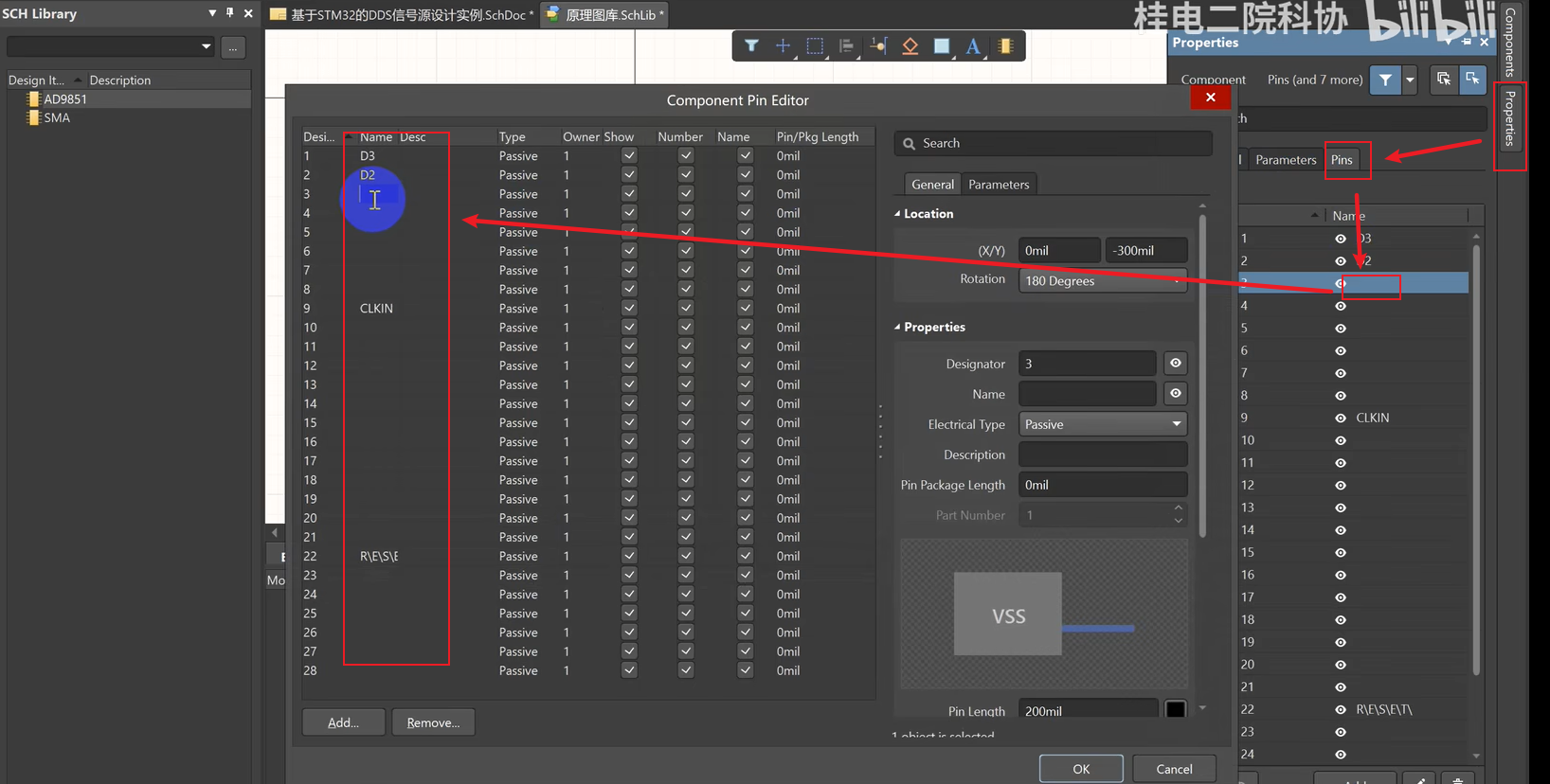Select the orange IEEE symbol tool
1550x784 pixels.
(x=910, y=45)
